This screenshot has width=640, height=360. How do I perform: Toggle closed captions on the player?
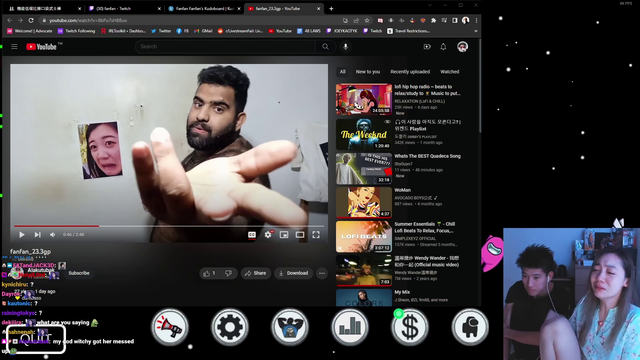coord(252,235)
